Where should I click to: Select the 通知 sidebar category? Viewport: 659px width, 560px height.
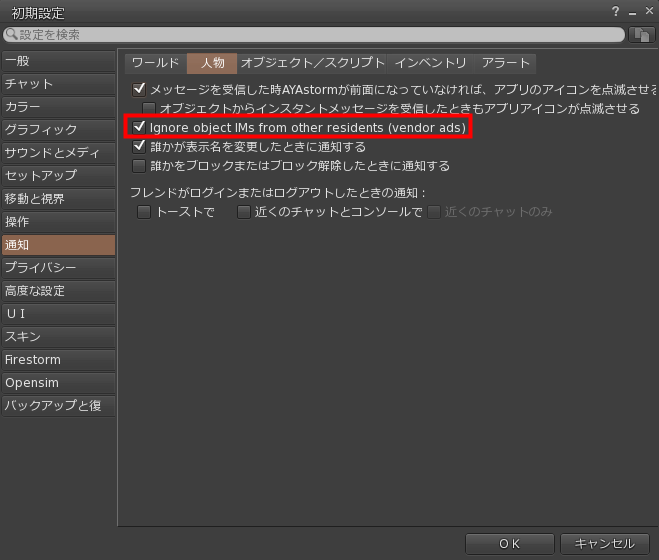(x=58, y=245)
